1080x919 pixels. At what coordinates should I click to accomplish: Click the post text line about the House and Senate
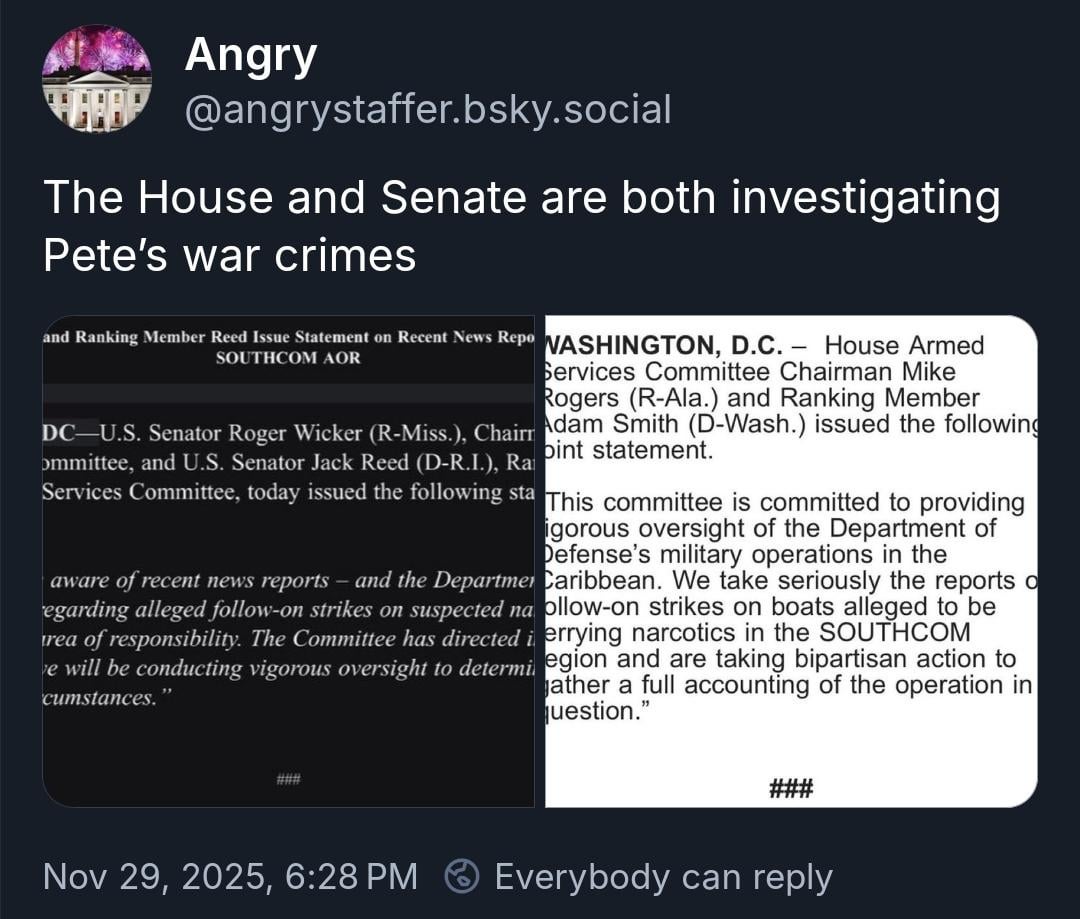[x=521, y=197]
